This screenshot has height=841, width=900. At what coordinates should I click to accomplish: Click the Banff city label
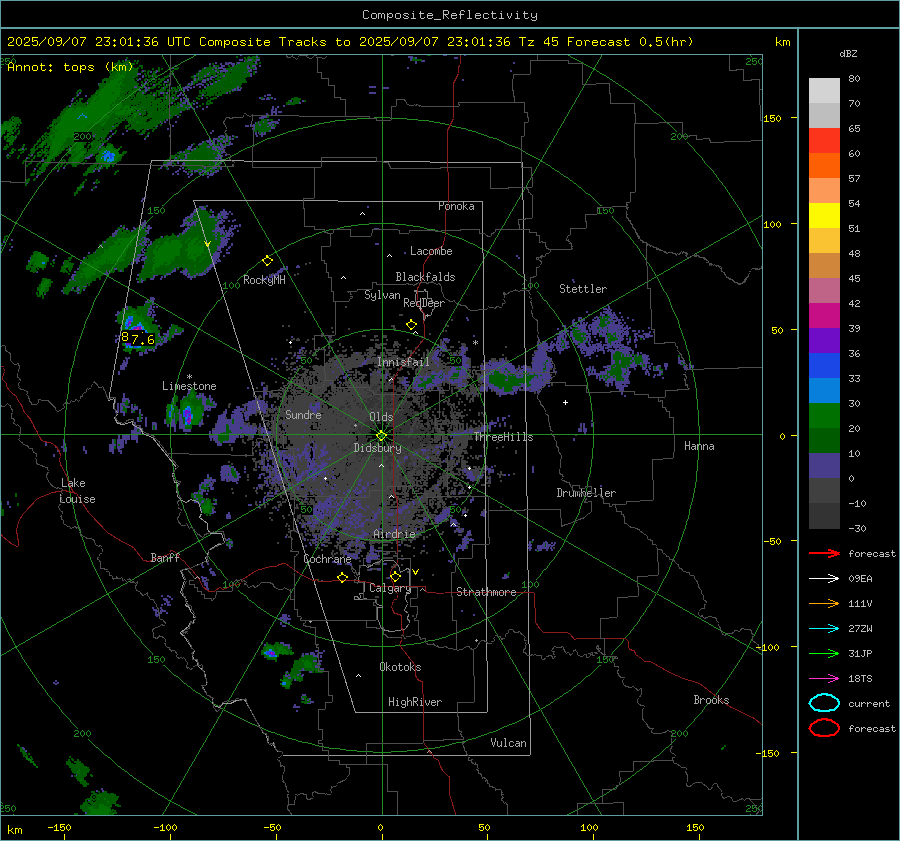tap(165, 558)
